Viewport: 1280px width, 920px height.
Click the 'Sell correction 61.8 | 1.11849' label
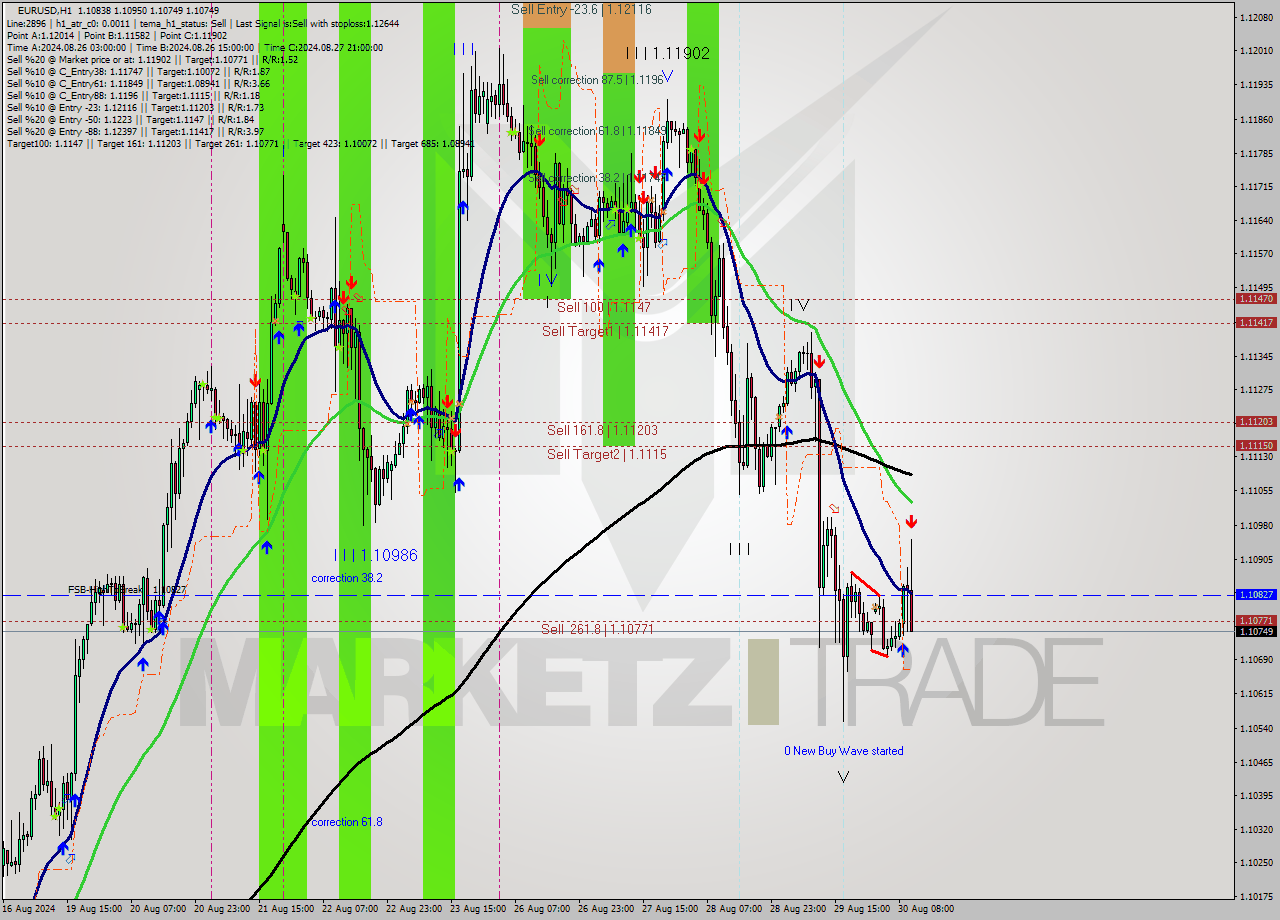(x=597, y=131)
